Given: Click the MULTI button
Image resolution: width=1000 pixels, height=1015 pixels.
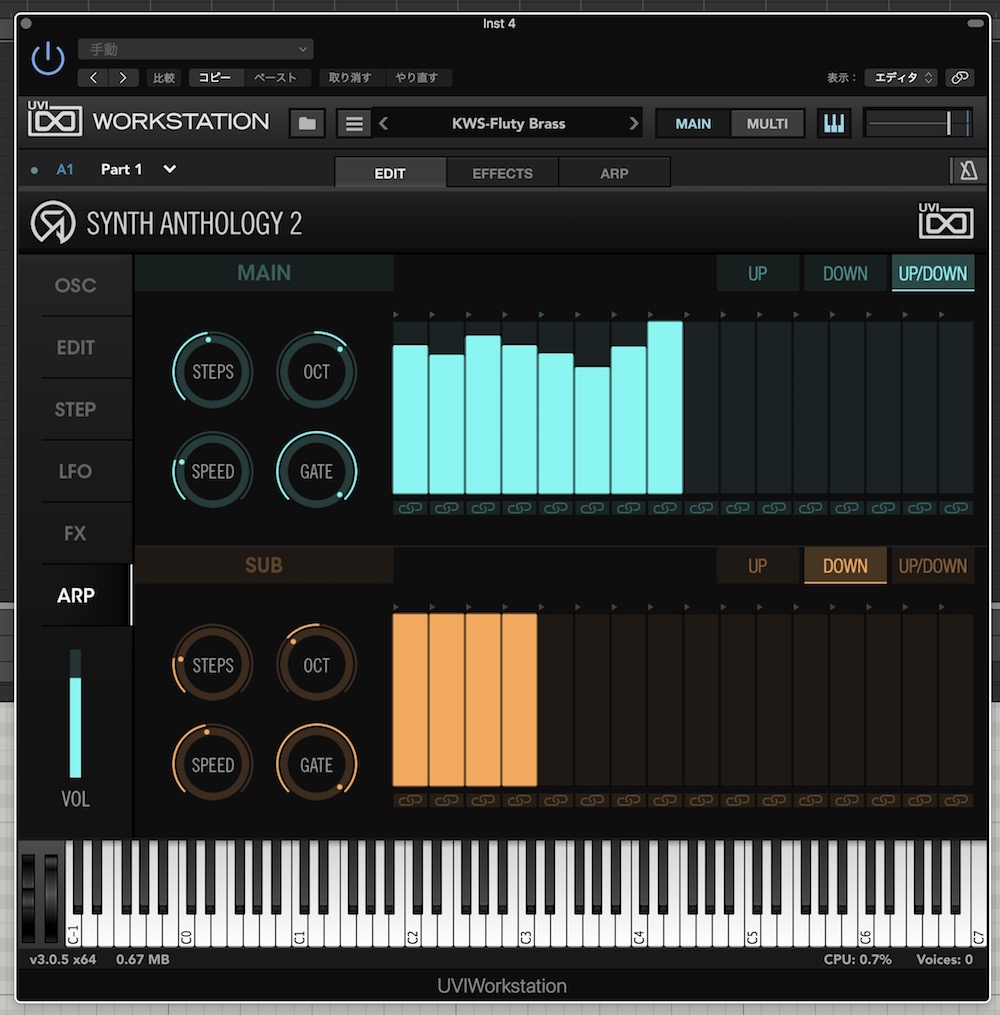Looking at the screenshot, I should [767, 124].
